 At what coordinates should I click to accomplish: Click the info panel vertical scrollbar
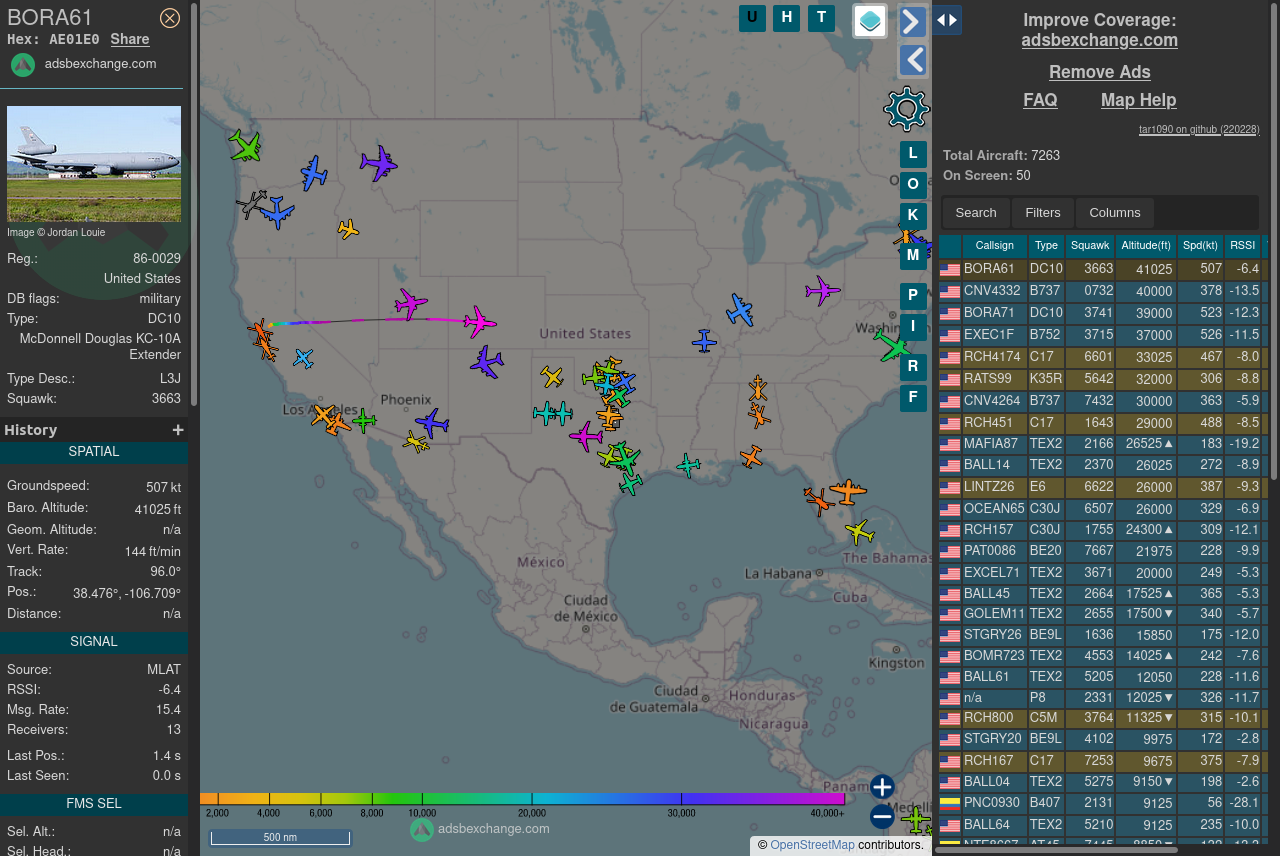click(194, 205)
